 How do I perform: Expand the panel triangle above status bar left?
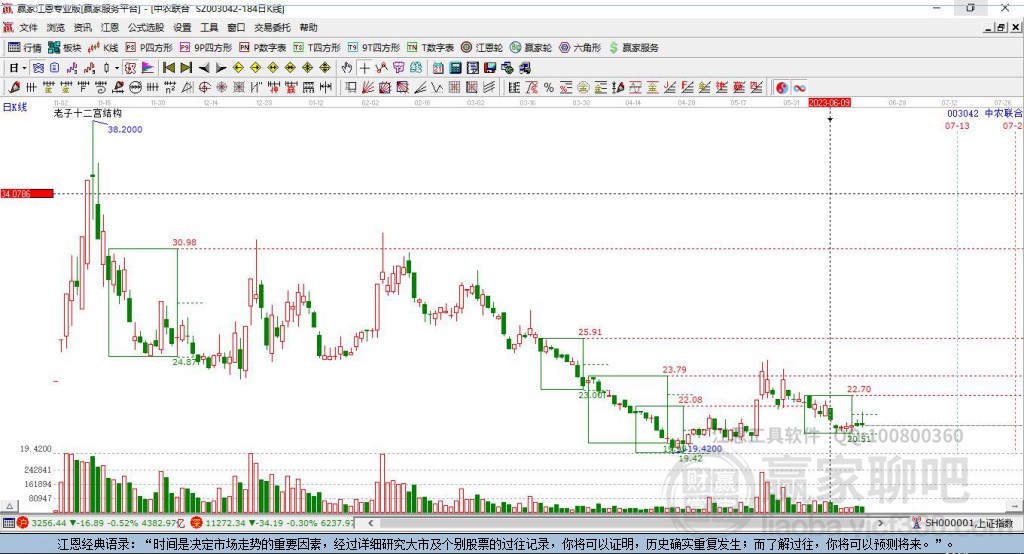point(9,506)
